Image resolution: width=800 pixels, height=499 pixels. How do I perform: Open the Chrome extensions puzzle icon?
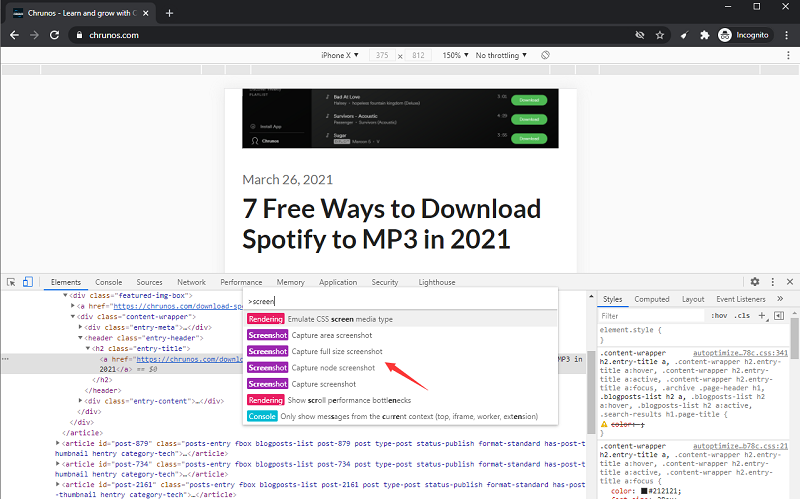click(704, 35)
